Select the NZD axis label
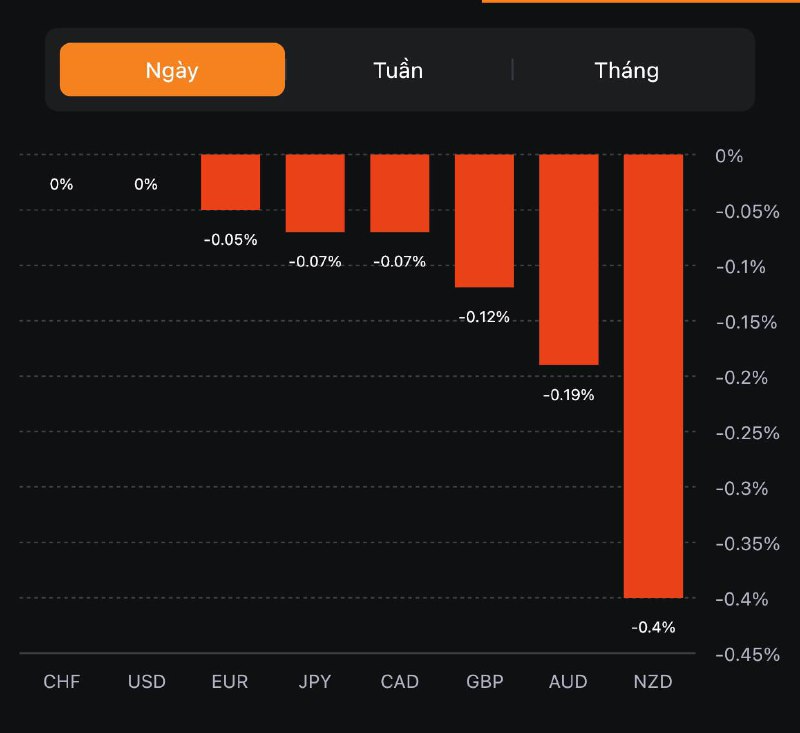800x733 pixels. click(653, 682)
